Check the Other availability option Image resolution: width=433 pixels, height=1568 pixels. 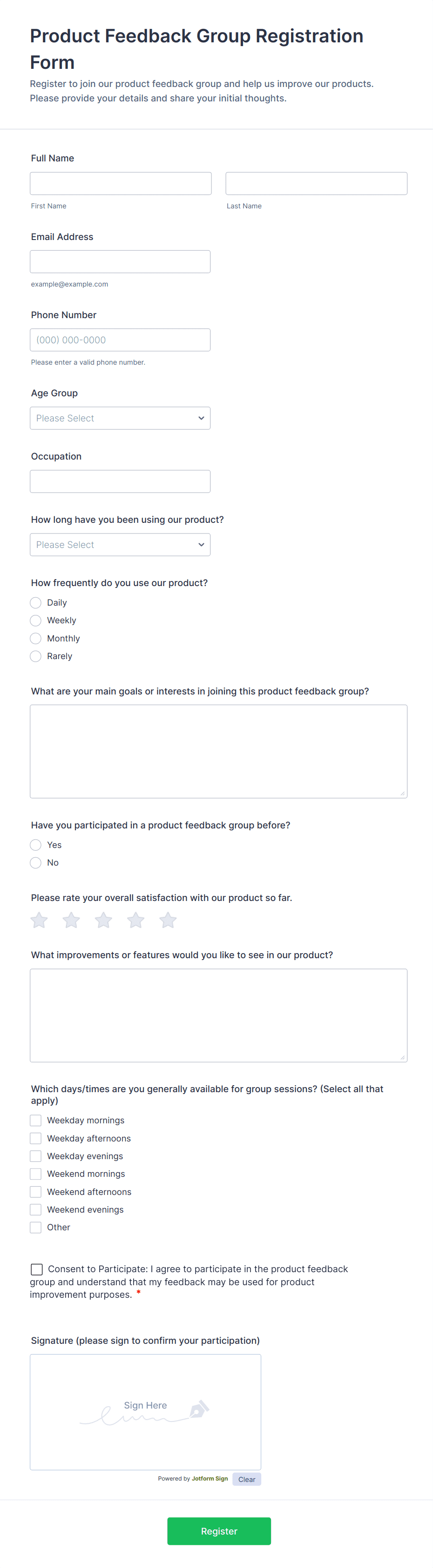coord(35,1227)
